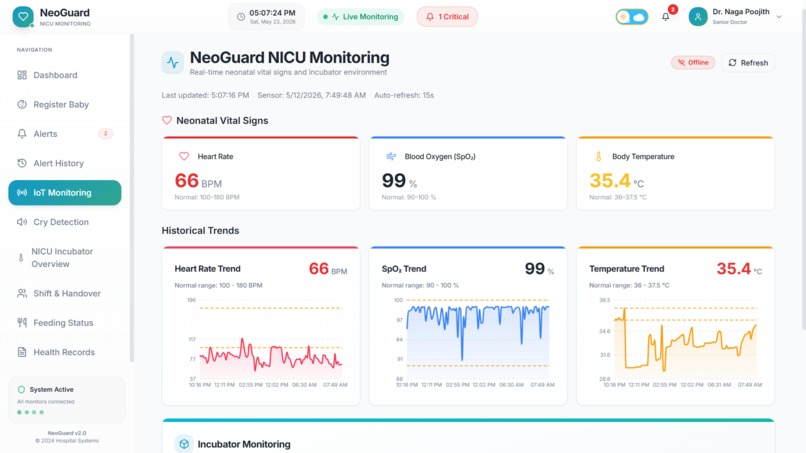Click the wind icon in Blood Oxygen card
The height and width of the screenshot is (453, 806).
pos(391,156)
